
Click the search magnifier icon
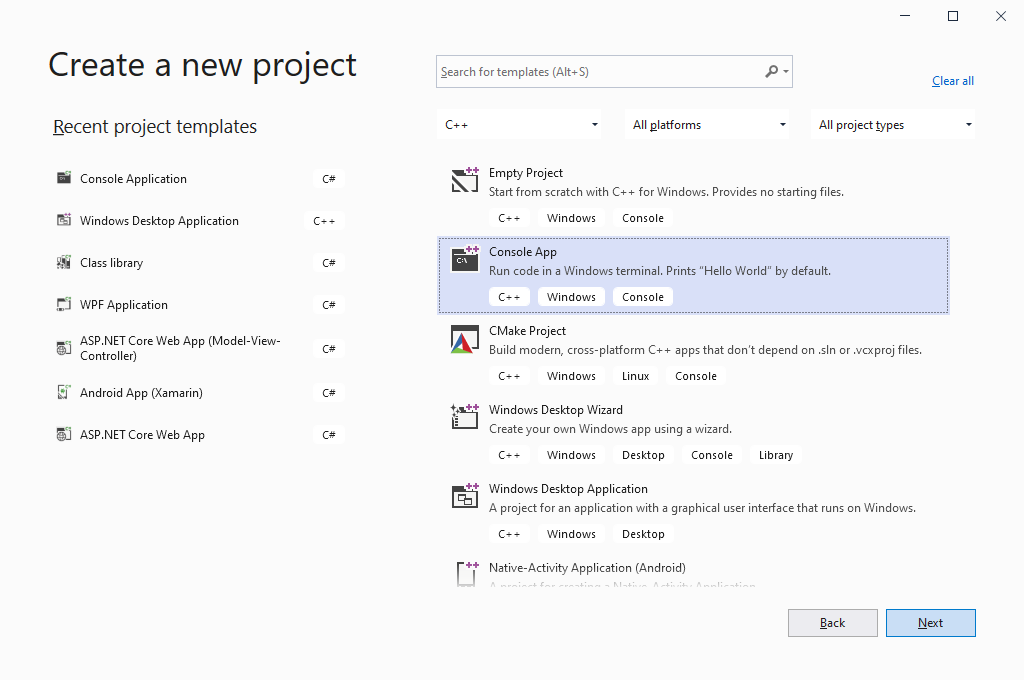pos(772,72)
